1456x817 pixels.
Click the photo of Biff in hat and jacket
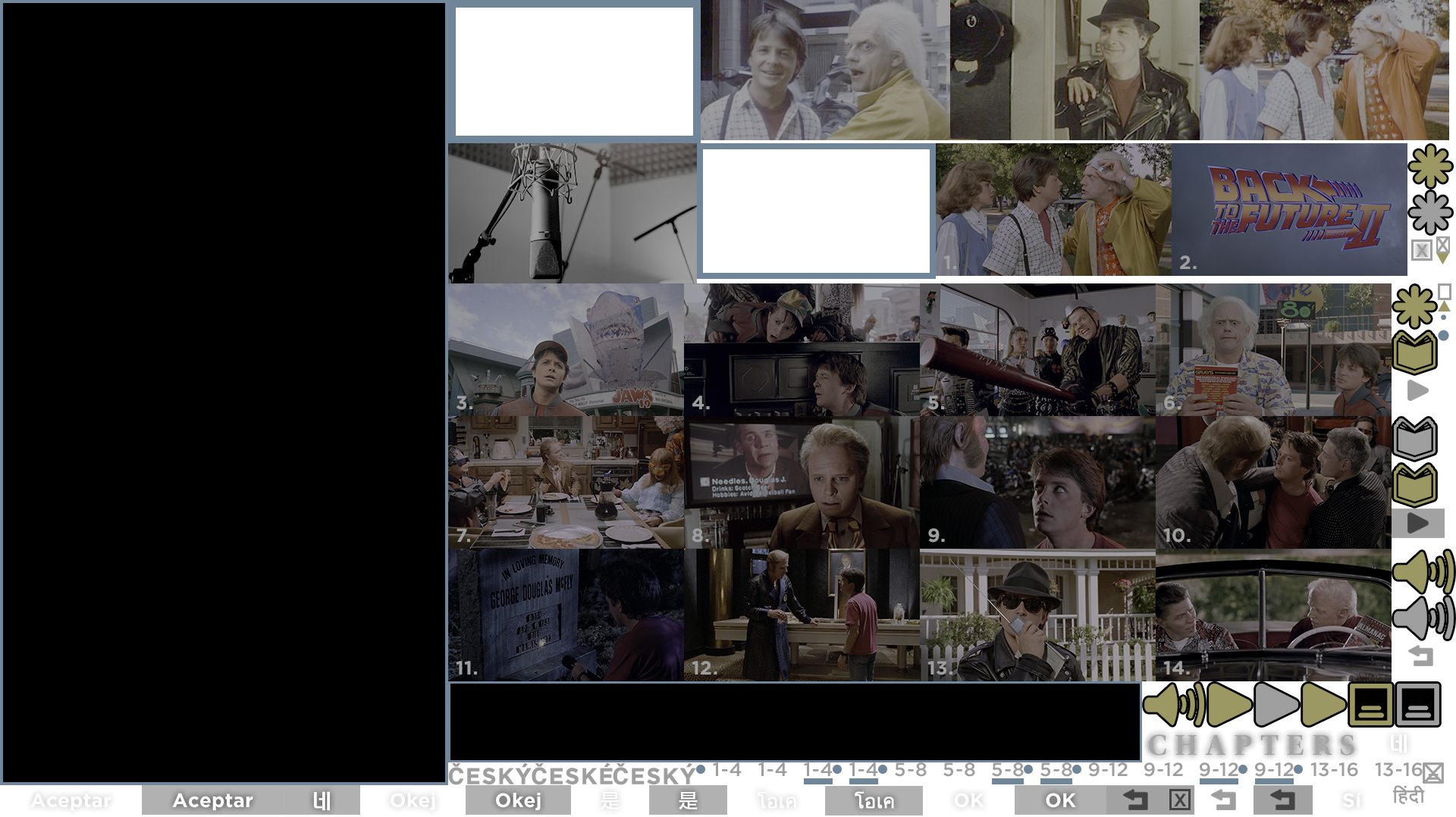click(x=1075, y=70)
